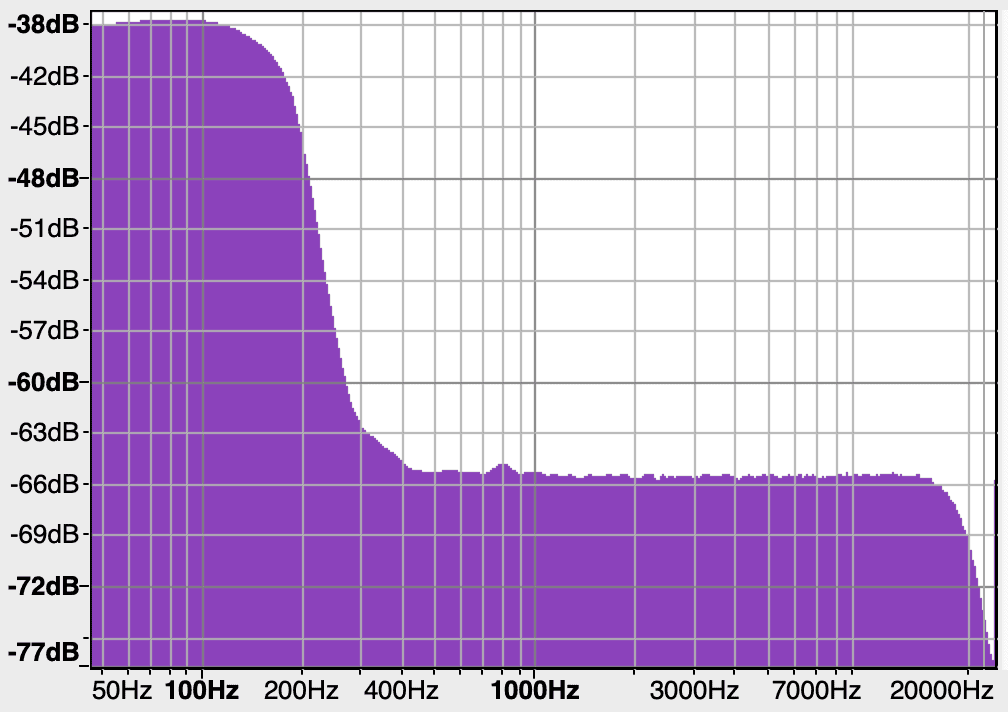
Task: Click the -48dB axis label
Action: pos(44,178)
